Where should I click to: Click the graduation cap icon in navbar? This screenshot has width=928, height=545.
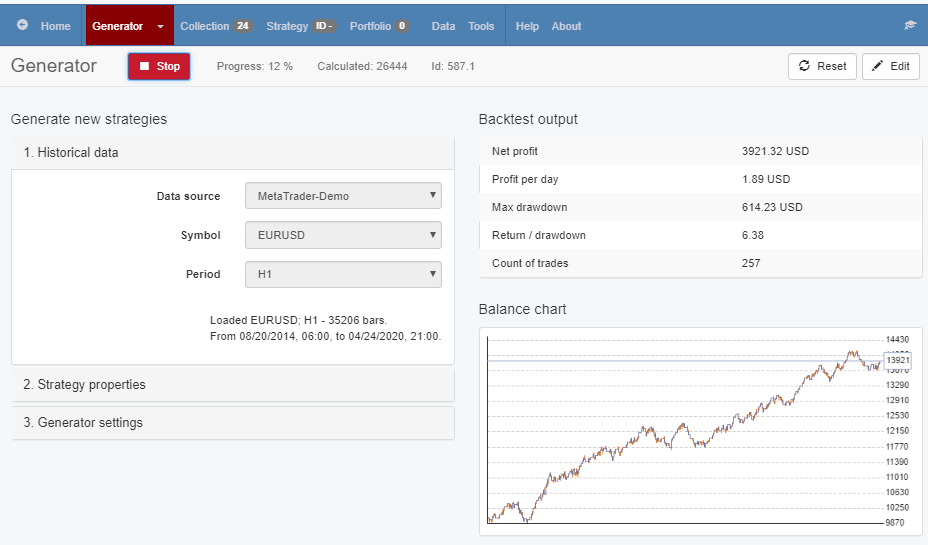[909, 26]
